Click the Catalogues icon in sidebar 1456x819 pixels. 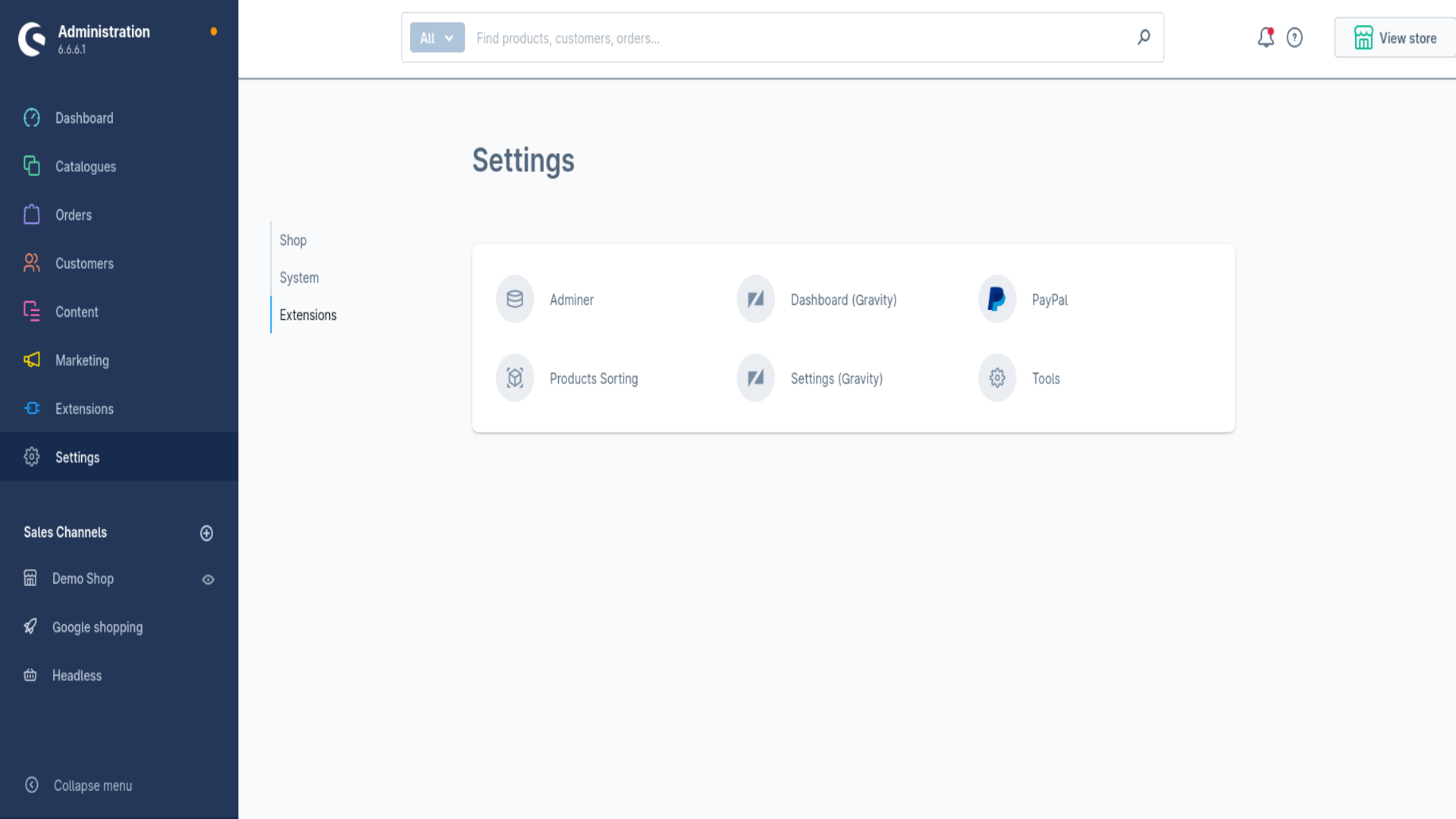[x=32, y=166]
